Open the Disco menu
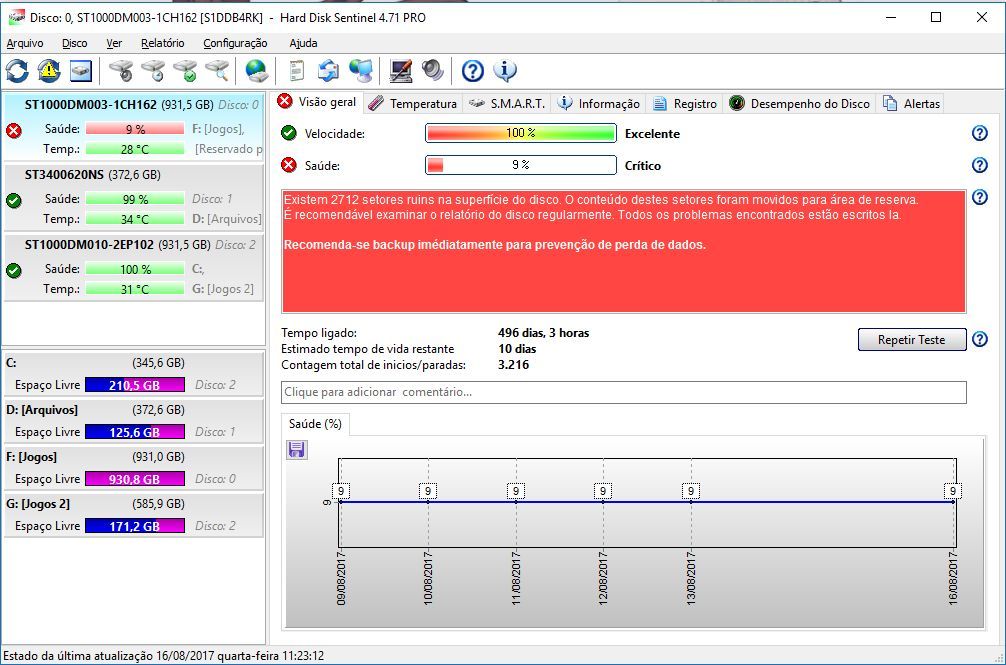1006x665 pixels. pyautogui.click(x=74, y=43)
